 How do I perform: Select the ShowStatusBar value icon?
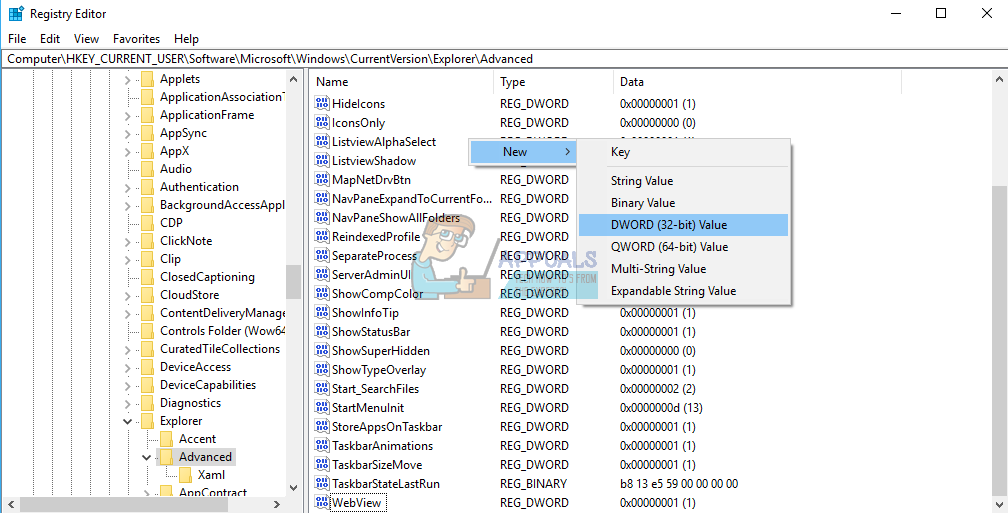click(x=321, y=332)
